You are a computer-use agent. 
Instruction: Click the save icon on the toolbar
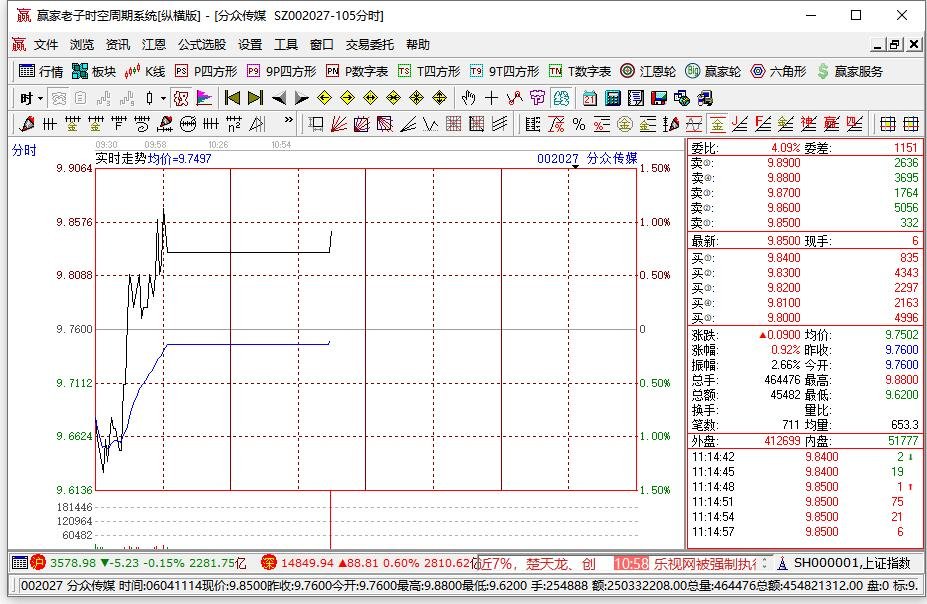click(659, 98)
